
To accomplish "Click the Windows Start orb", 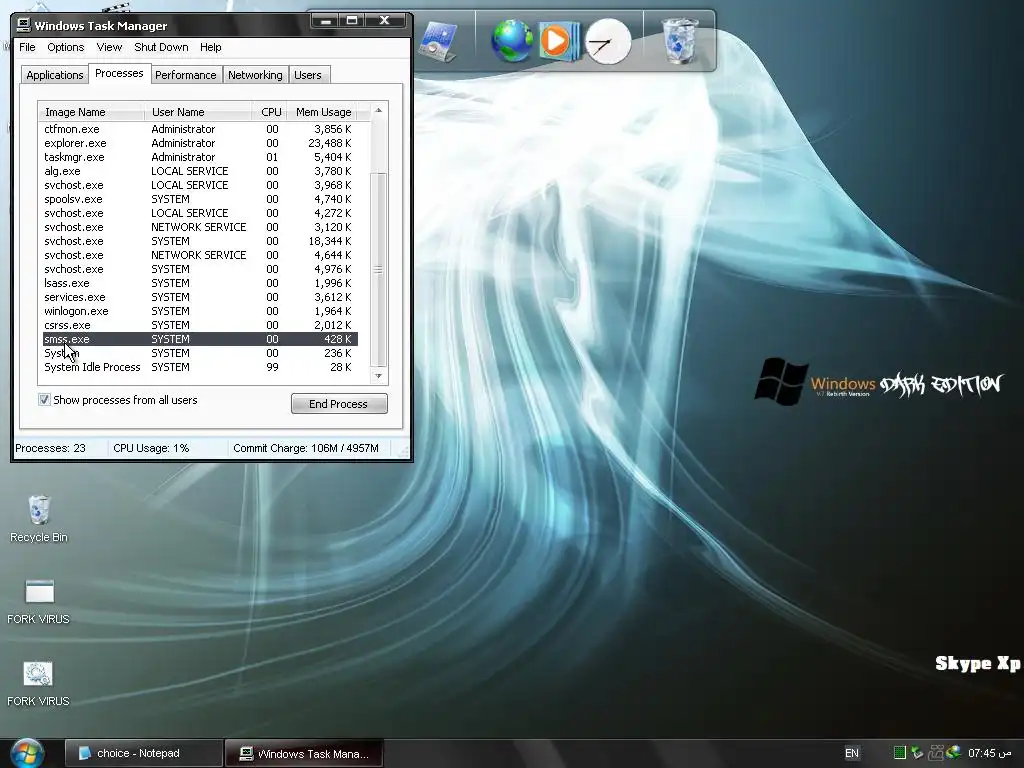I will (x=27, y=754).
